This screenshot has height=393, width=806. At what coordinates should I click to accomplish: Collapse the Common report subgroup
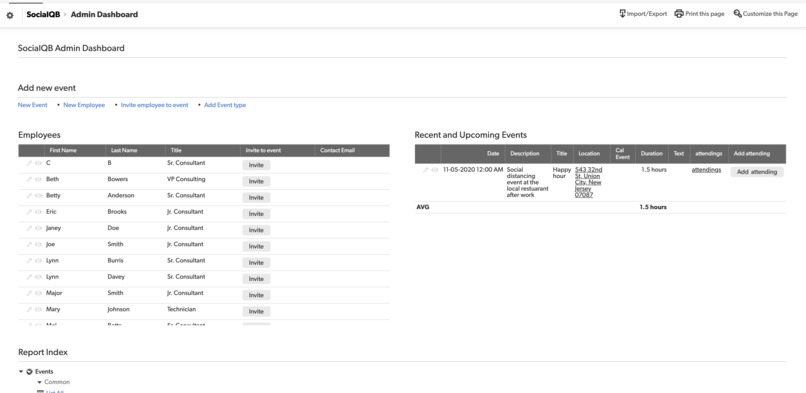(x=39, y=382)
